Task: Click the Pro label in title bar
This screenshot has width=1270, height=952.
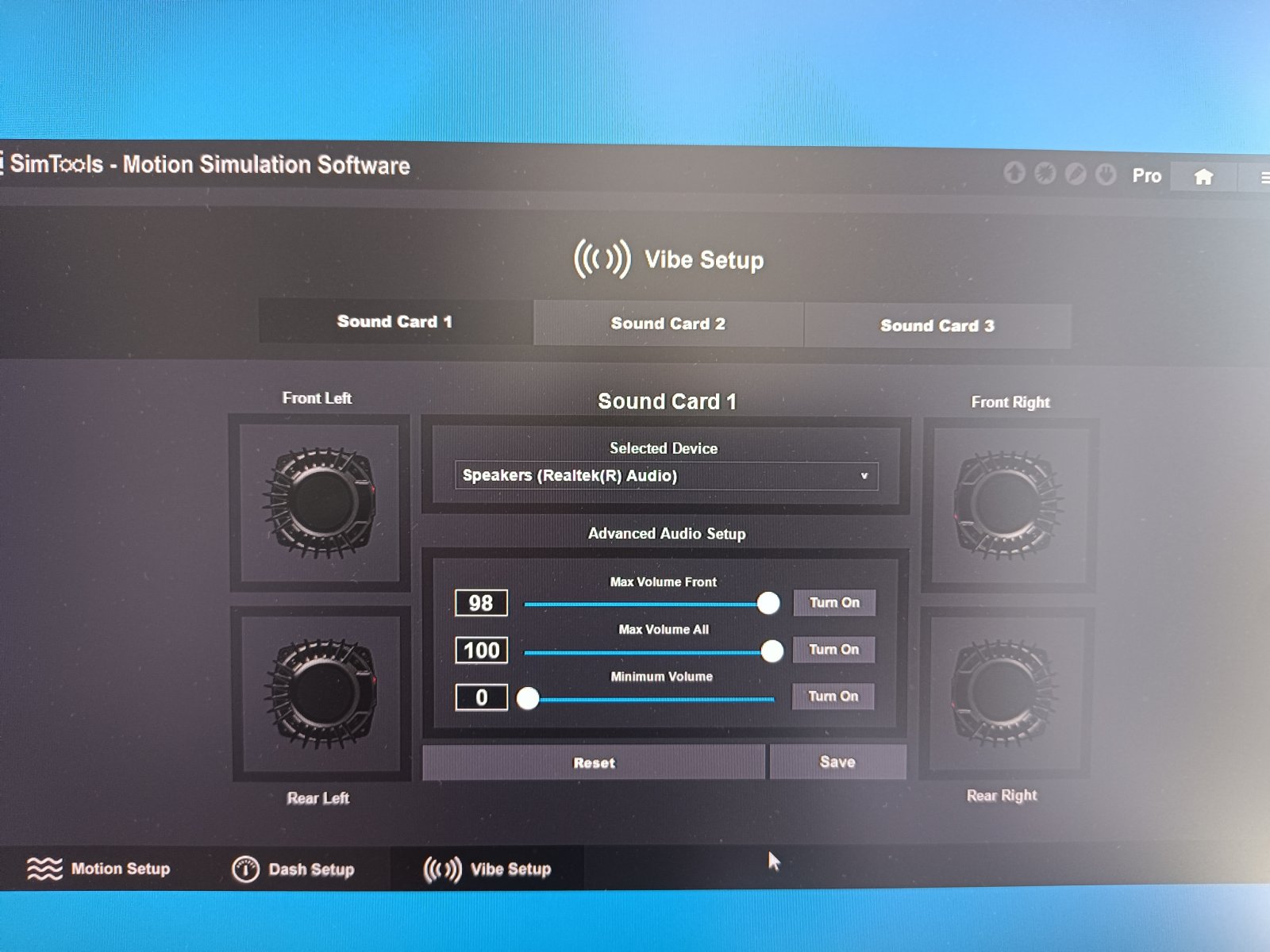Action: click(x=1146, y=175)
